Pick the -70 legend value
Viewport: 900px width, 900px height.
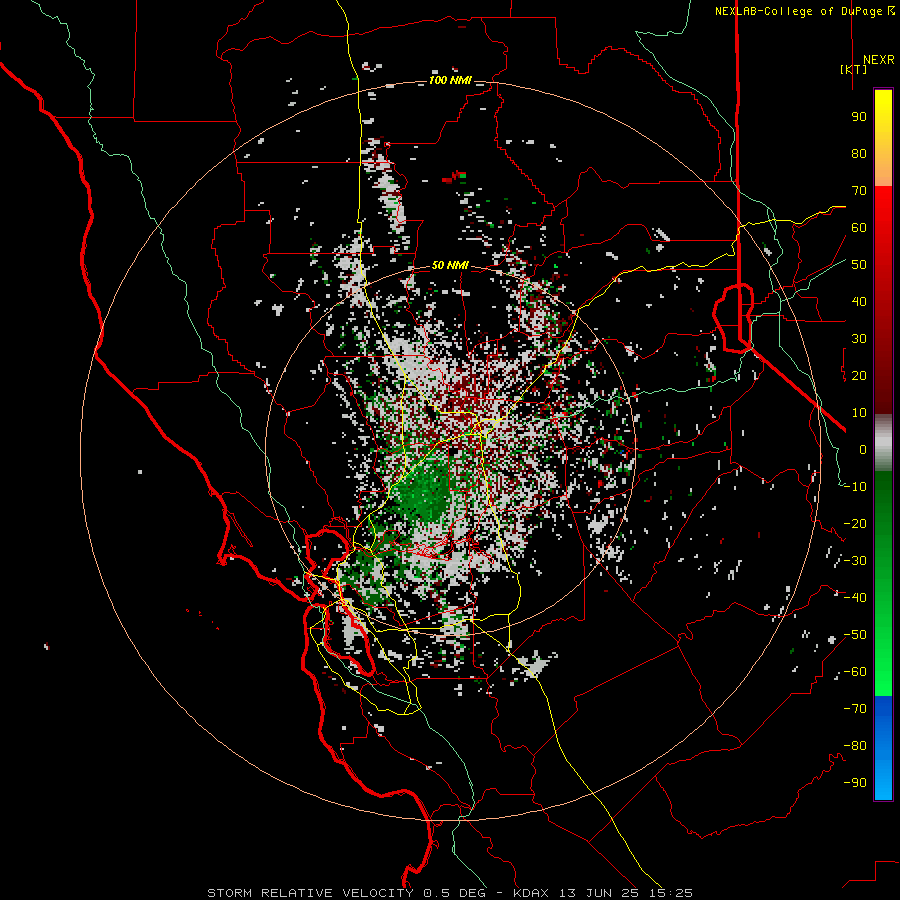click(x=855, y=709)
